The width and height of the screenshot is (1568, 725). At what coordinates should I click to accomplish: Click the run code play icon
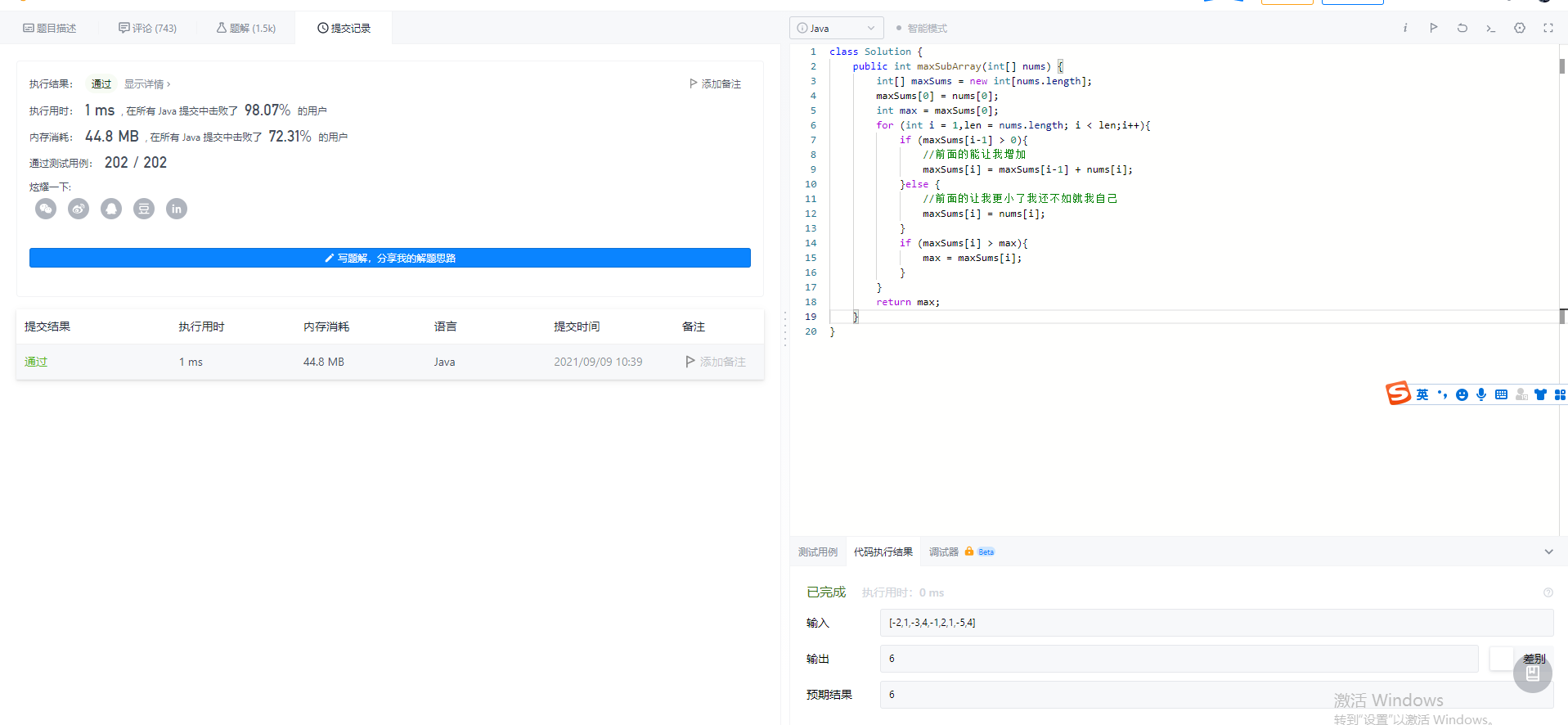click(x=1434, y=28)
